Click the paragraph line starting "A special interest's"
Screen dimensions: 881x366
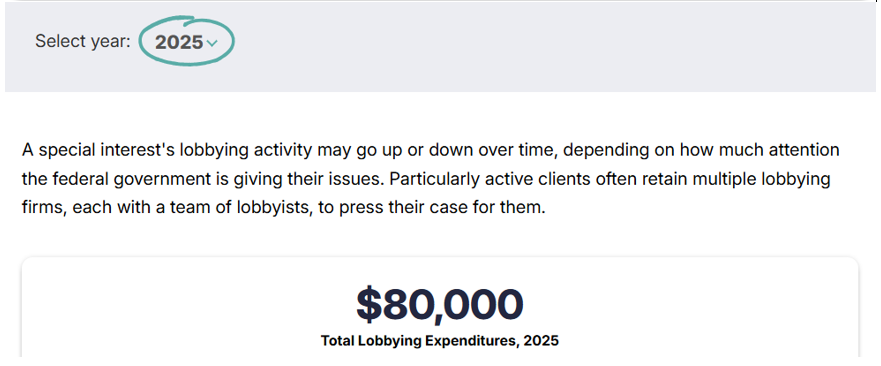tap(430, 151)
